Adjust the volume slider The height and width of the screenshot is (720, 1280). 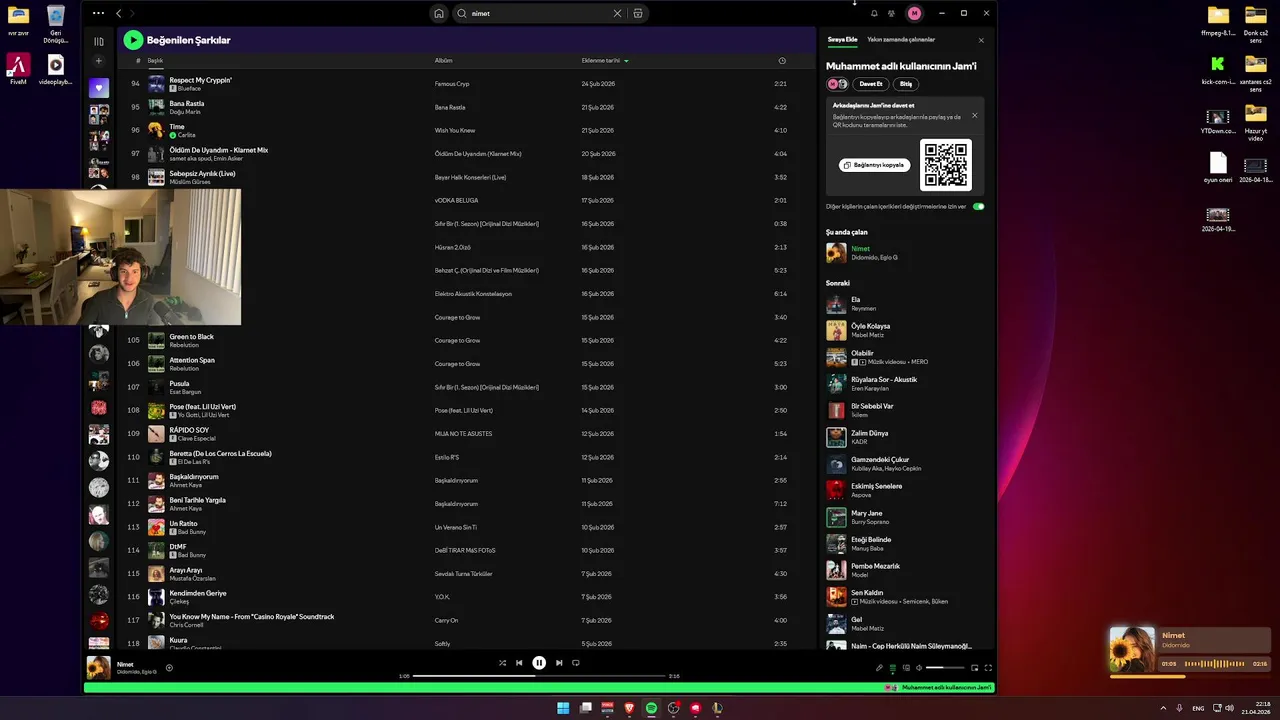946,668
